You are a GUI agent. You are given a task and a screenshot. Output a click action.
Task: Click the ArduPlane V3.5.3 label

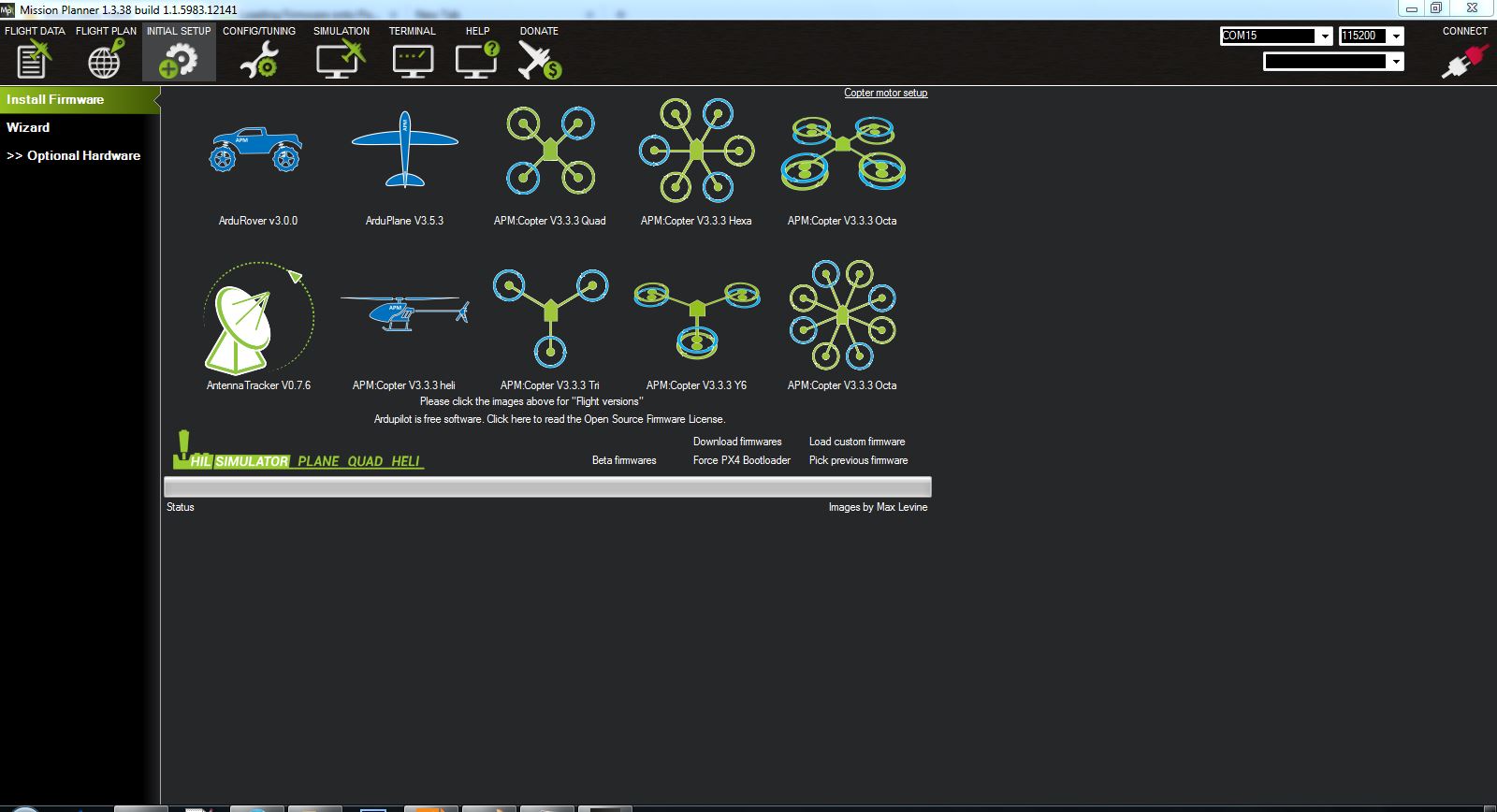(404, 221)
